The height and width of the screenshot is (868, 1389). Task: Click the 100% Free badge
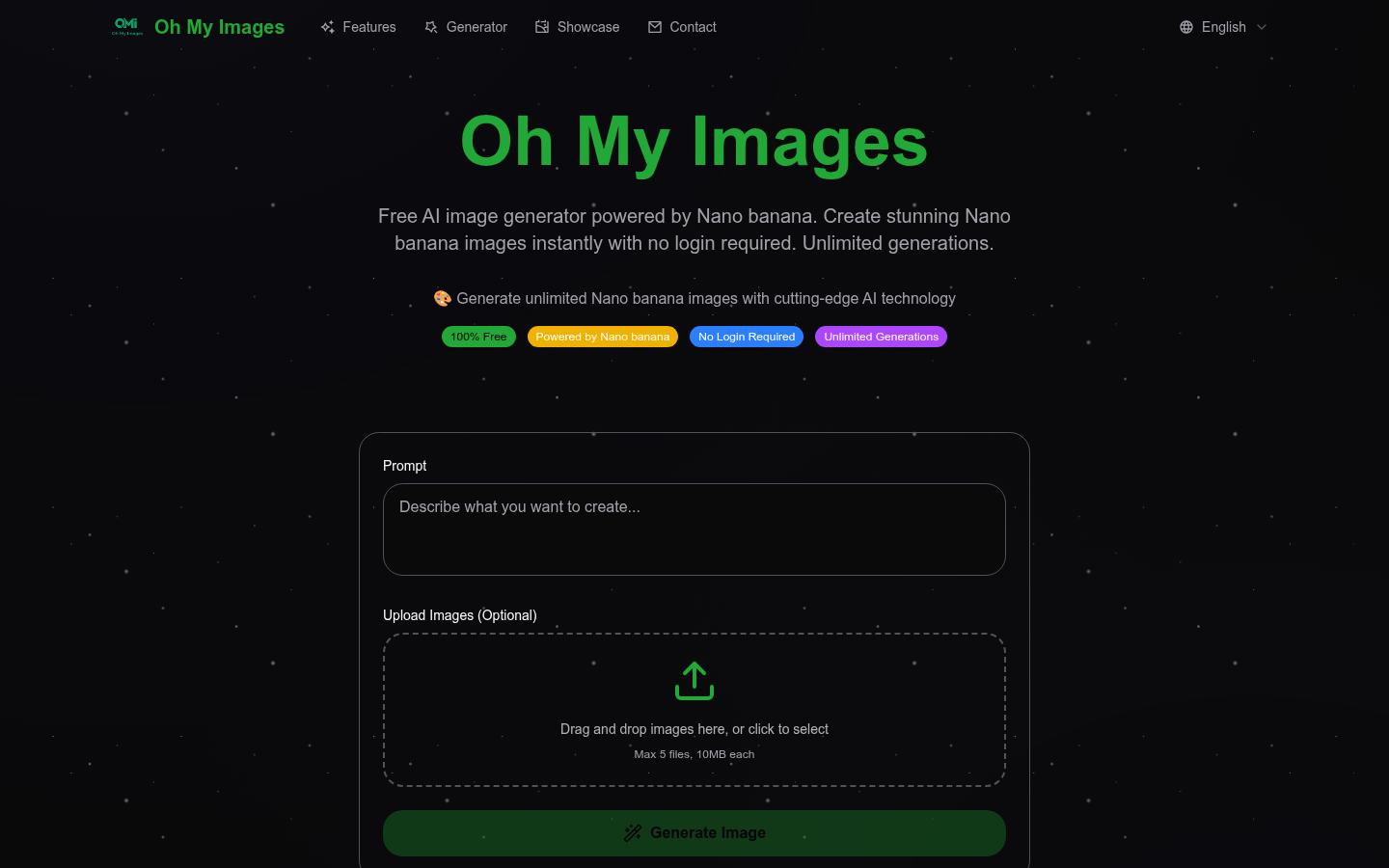click(x=478, y=337)
